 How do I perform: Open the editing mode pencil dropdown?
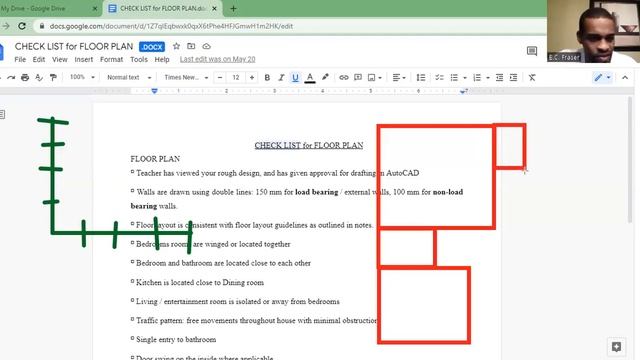pos(602,78)
